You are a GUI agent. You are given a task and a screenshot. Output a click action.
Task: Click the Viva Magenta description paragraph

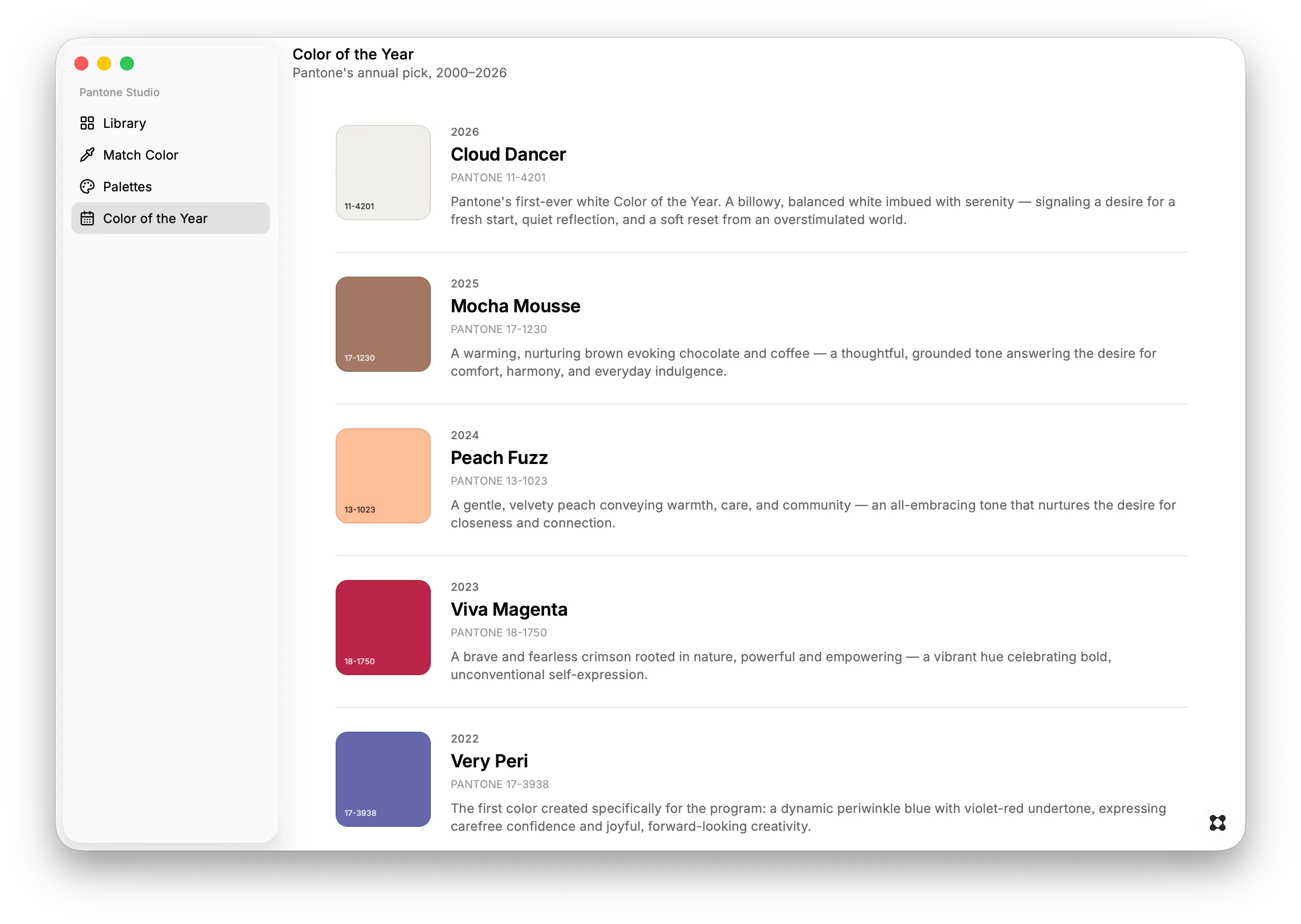point(781,666)
